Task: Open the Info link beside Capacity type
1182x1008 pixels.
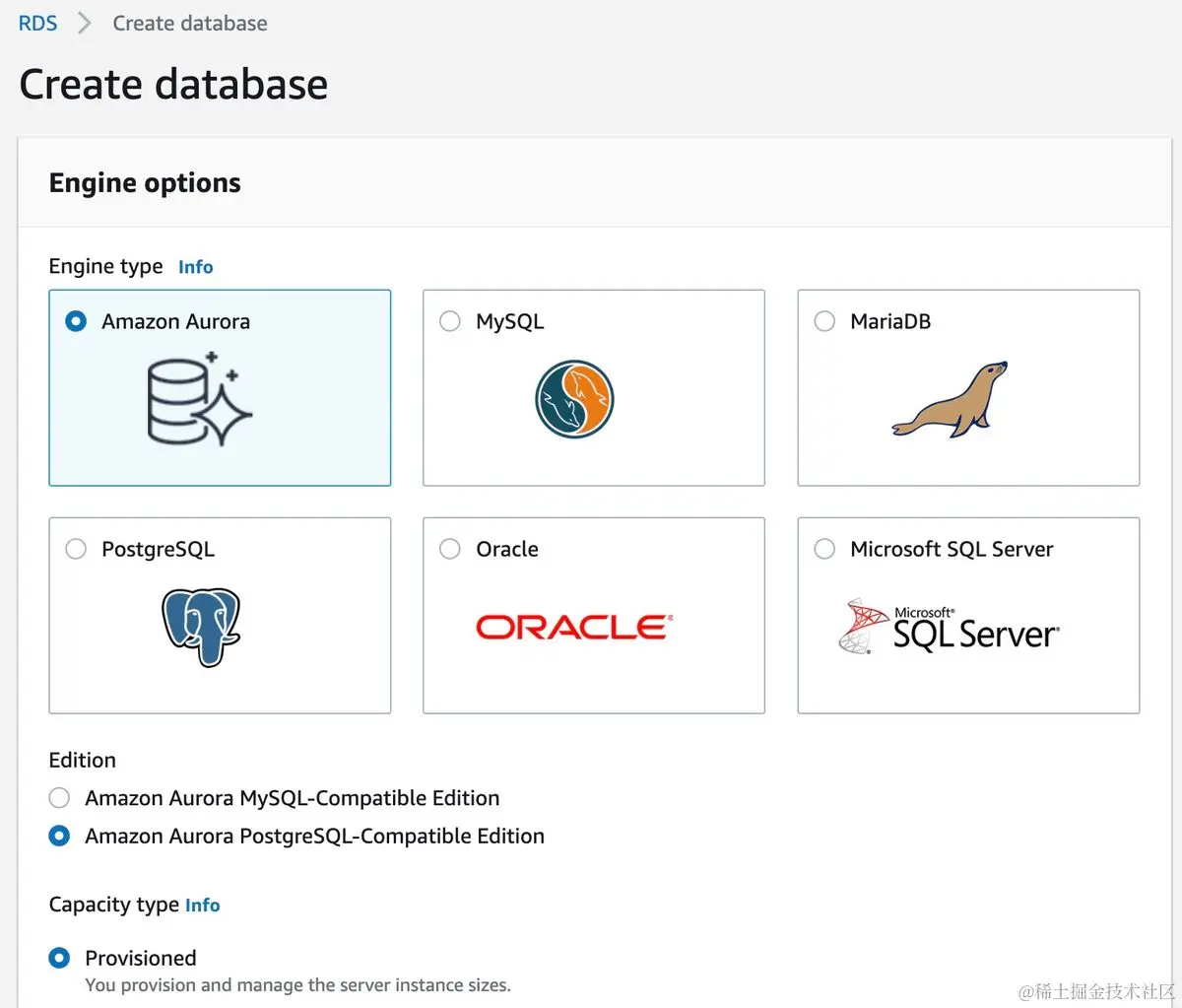Action: [202, 906]
